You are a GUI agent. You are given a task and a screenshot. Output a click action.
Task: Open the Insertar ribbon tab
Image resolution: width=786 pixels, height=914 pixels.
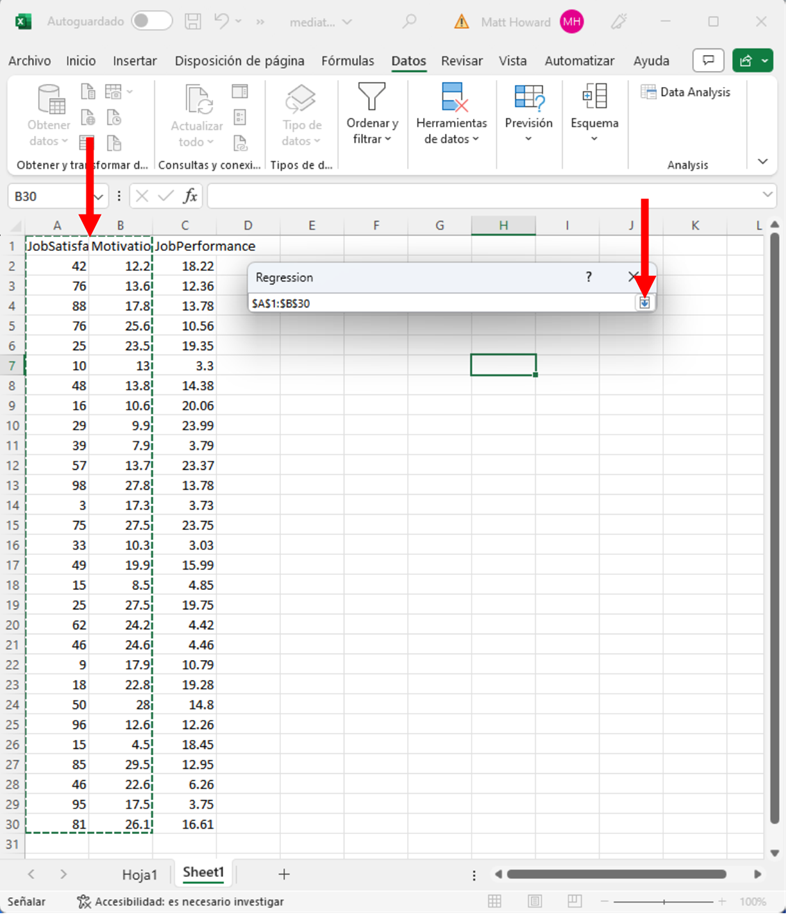135,61
